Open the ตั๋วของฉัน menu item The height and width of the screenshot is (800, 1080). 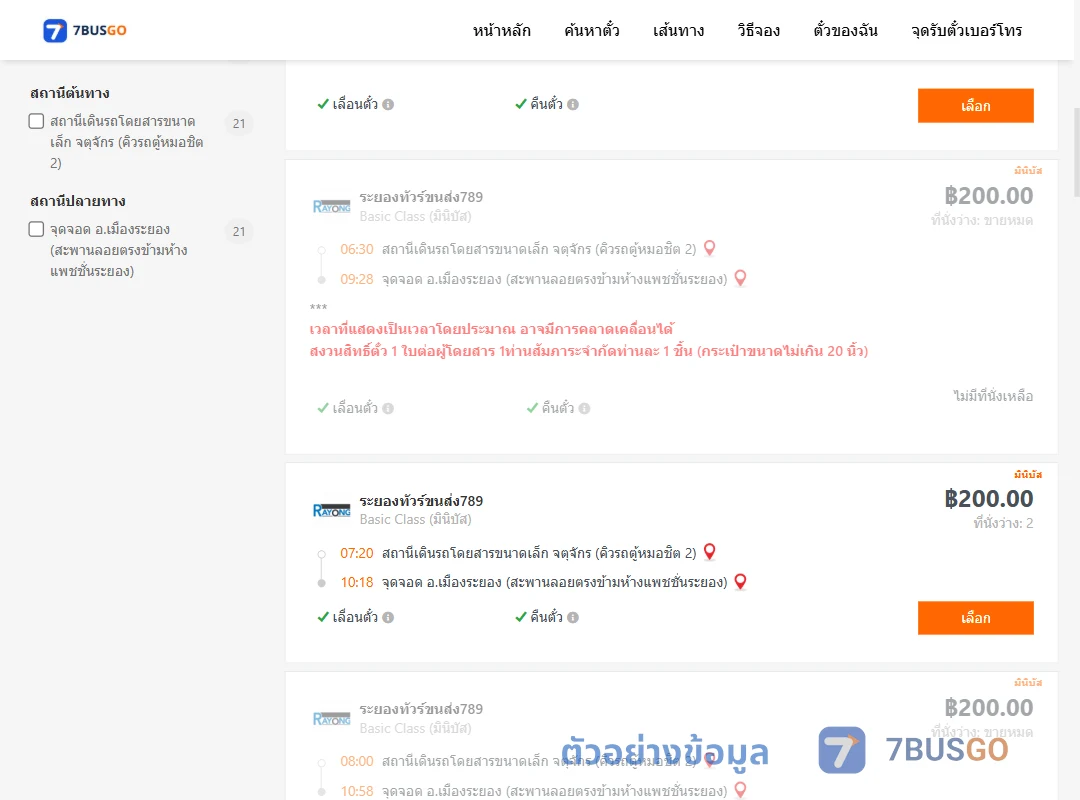[x=845, y=30]
